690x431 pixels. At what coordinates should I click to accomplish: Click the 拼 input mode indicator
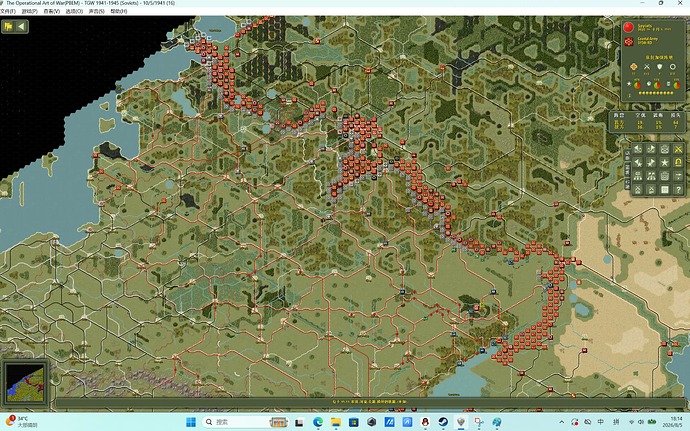click(617, 422)
